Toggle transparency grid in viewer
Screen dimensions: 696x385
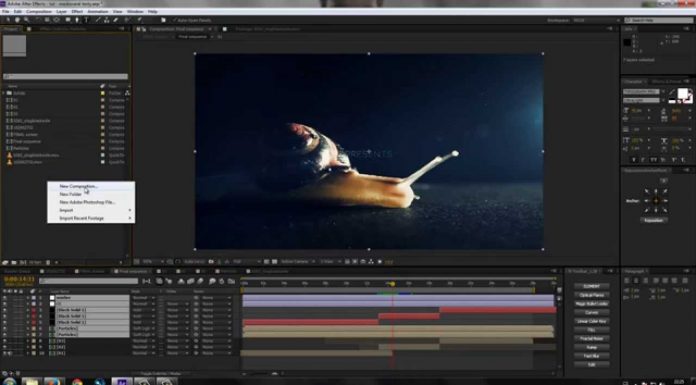pyautogui.click(x=275, y=262)
